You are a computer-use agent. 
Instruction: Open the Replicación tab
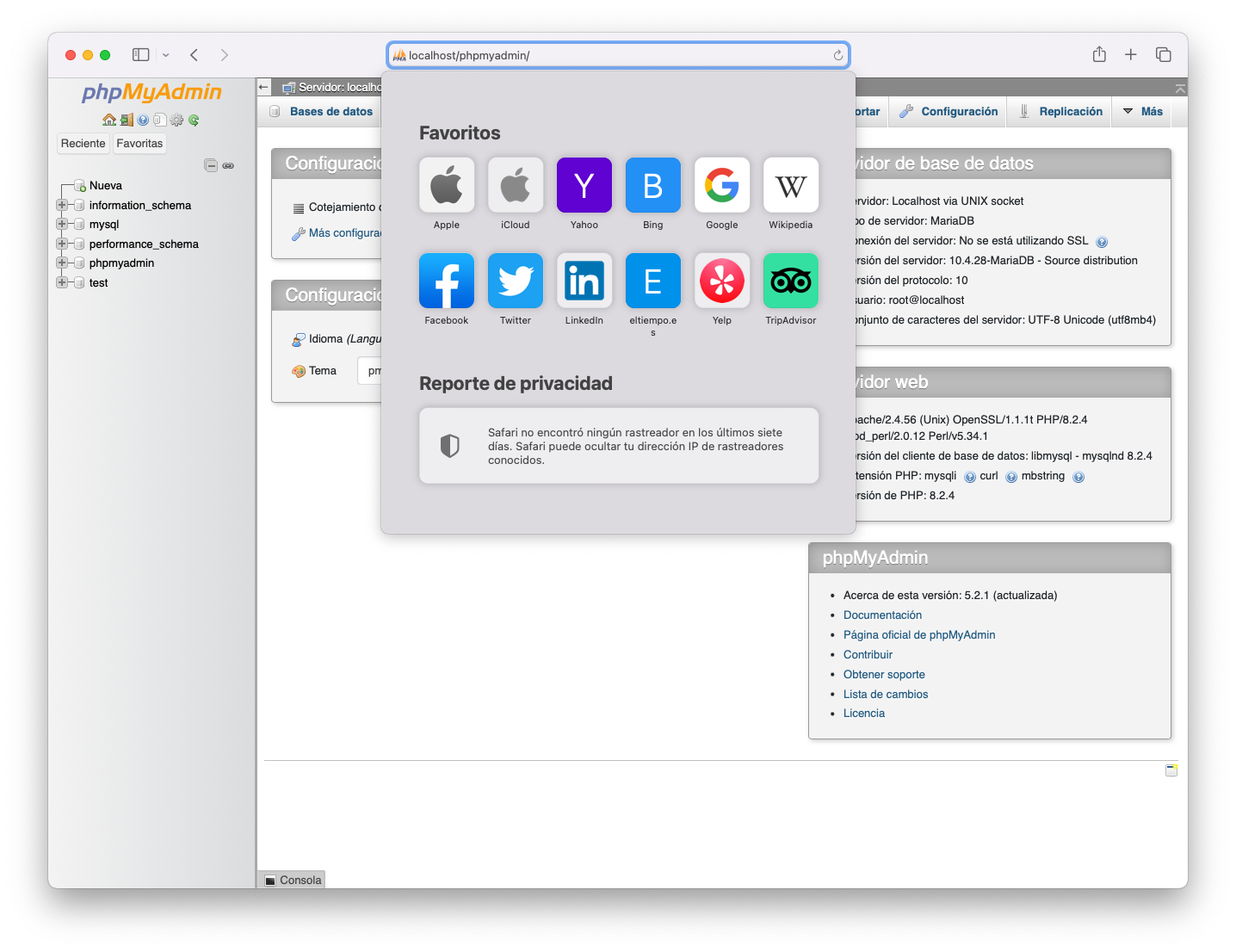(x=1070, y=112)
